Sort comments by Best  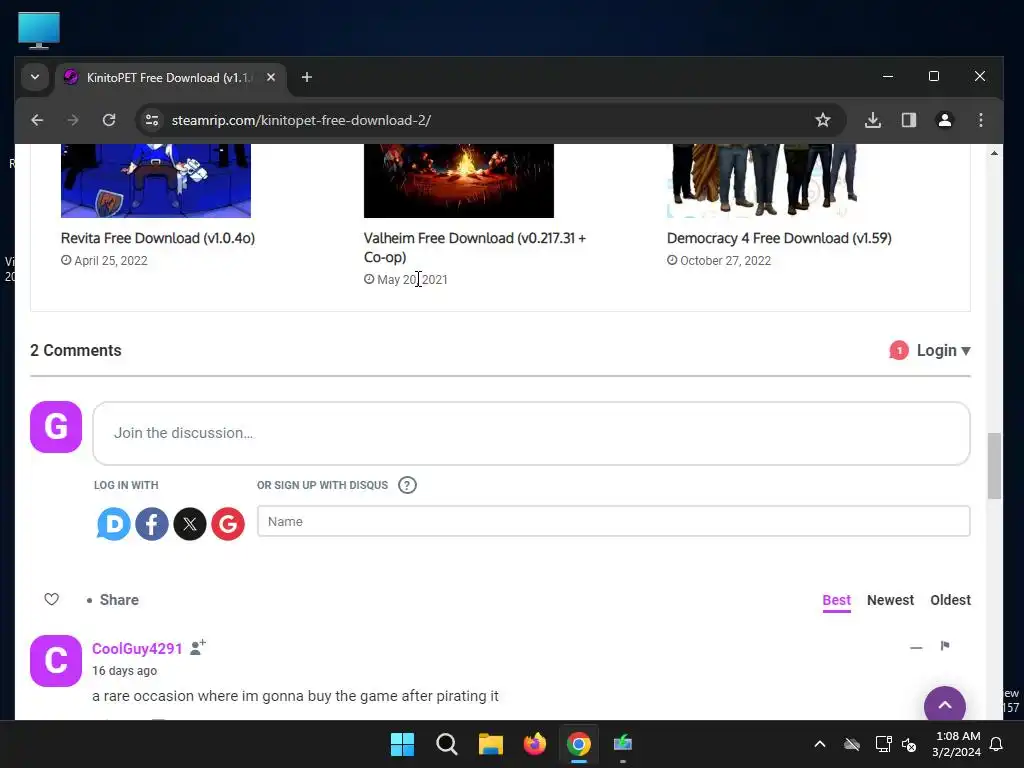pyautogui.click(x=837, y=600)
